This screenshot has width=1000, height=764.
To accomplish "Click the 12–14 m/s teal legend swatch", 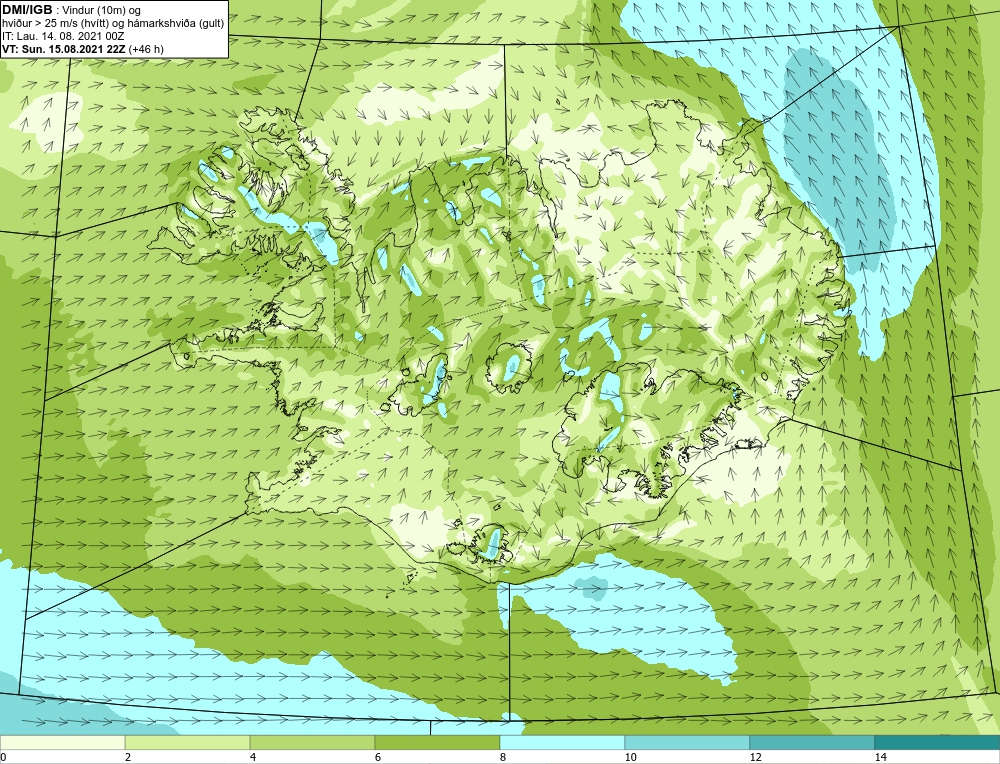I will click(x=812, y=742).
